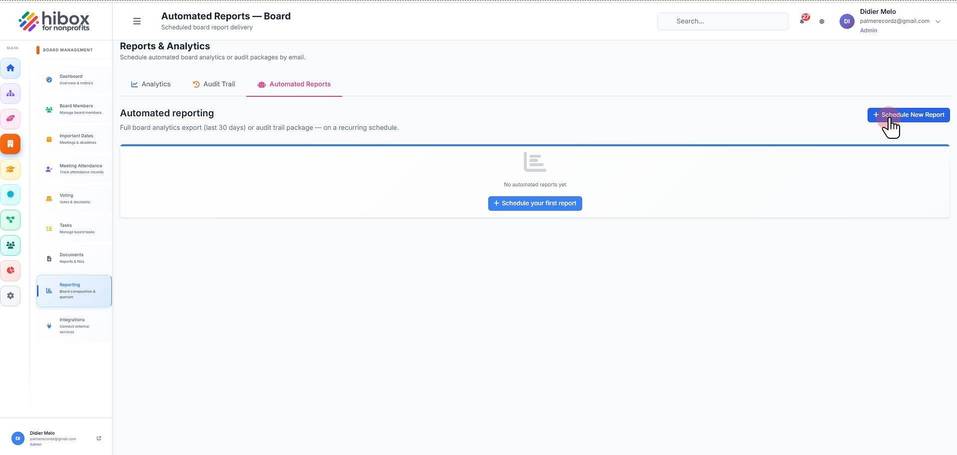957x455 pixels.
Task: Open the settings gear in the rail
Action: tap(10, 296)
